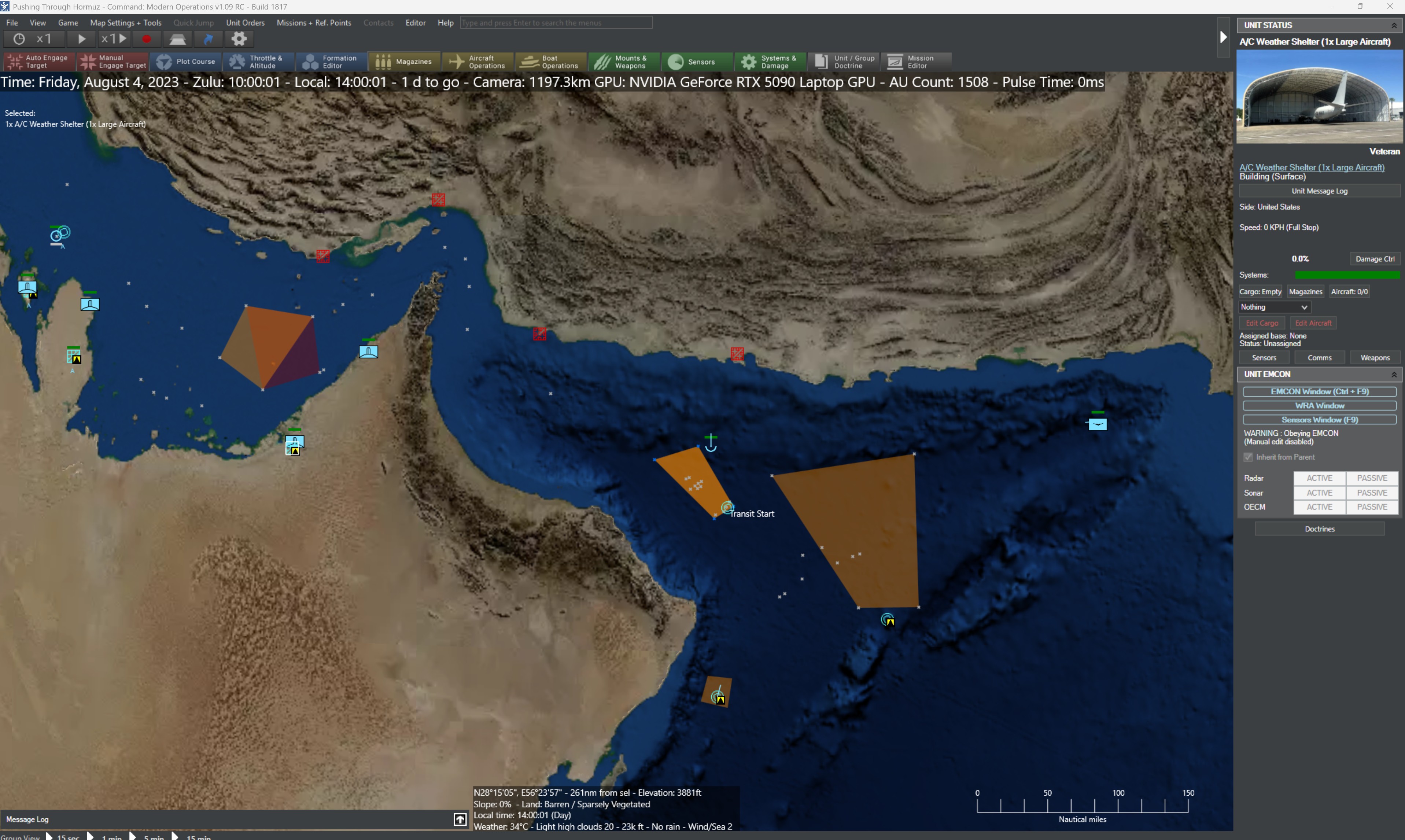Screen dimensions: 1405x840
Task: Open the Missions + Ref. Points menu
Action: pyautogui.click(x=313, y=23)
